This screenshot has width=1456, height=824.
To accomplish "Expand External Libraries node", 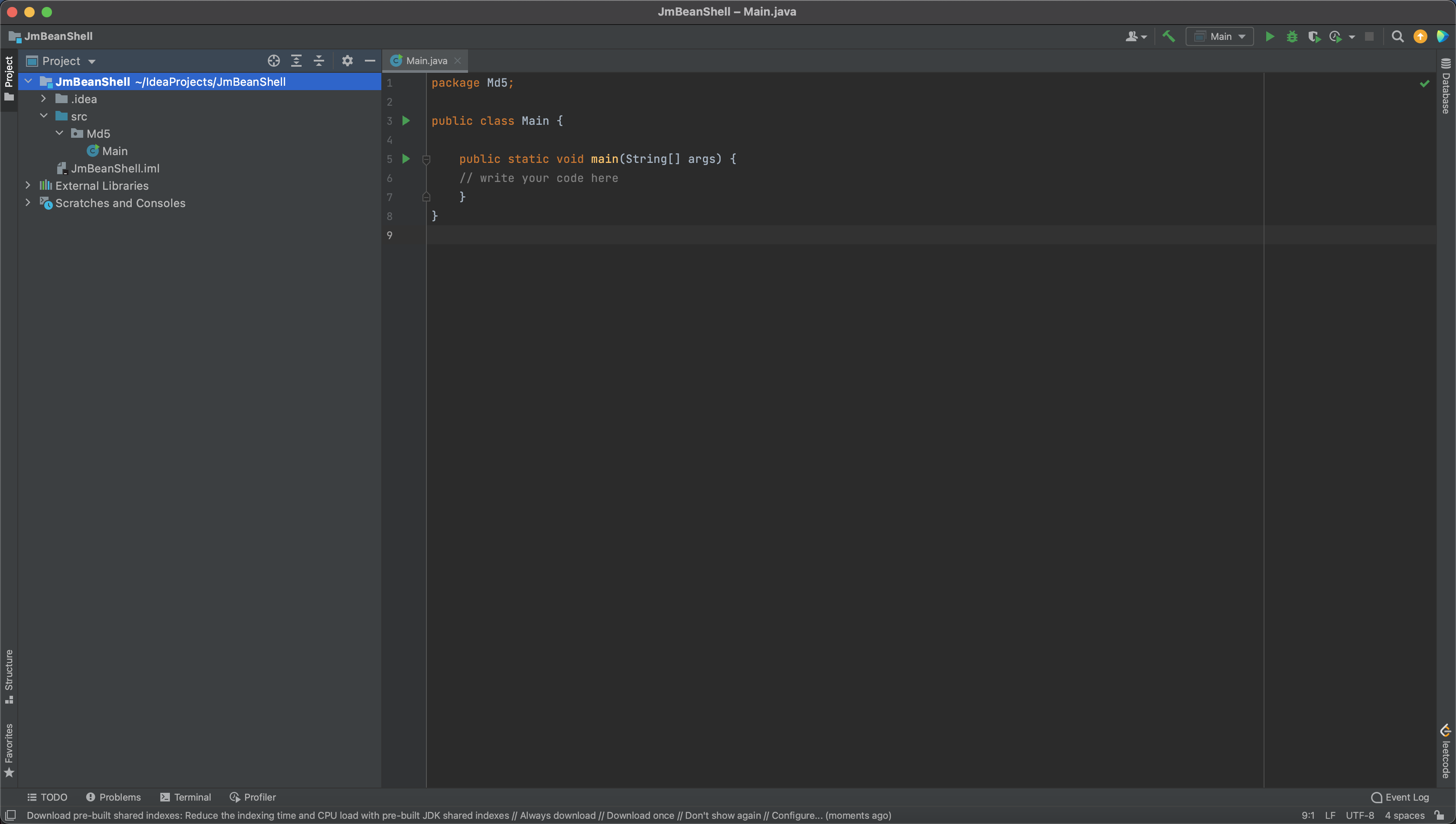I will pos(28,185).
